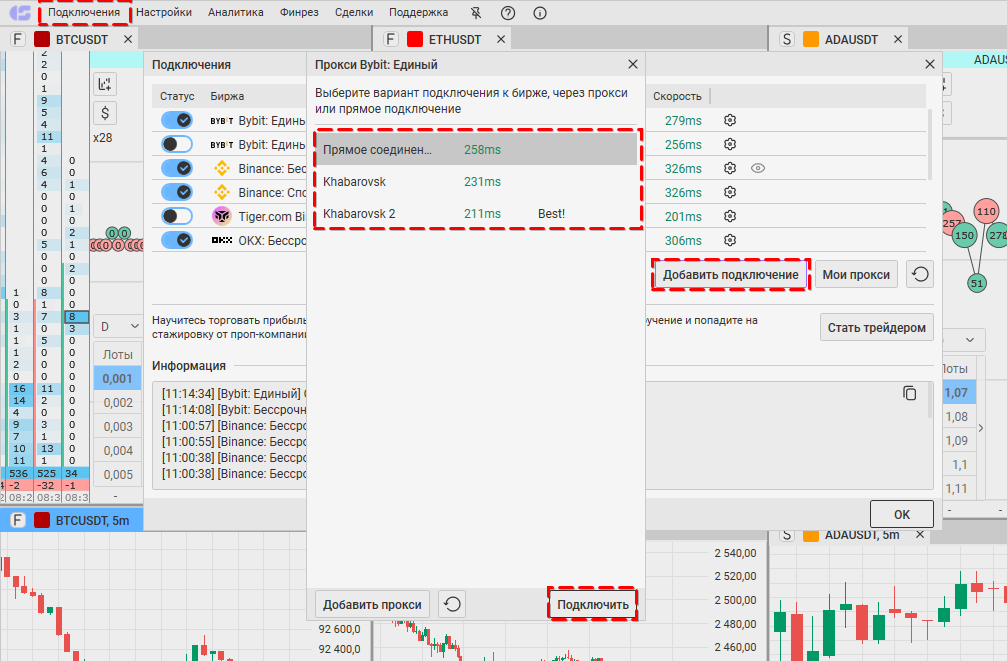Viewport: 1007px width, 661px height.
Task: Click the dollar sign icon button
Action: 105,114
